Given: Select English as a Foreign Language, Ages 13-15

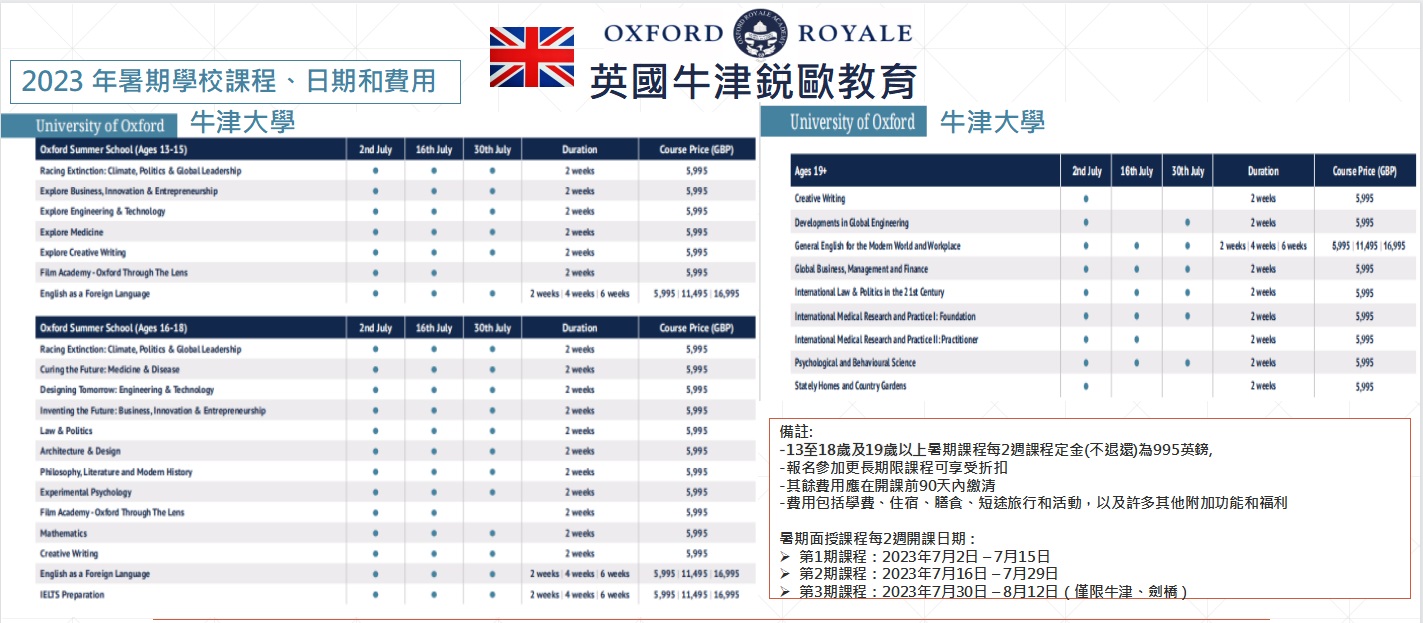Looking at the screenshot, I should pyautogui.click(x=95, y=294).
